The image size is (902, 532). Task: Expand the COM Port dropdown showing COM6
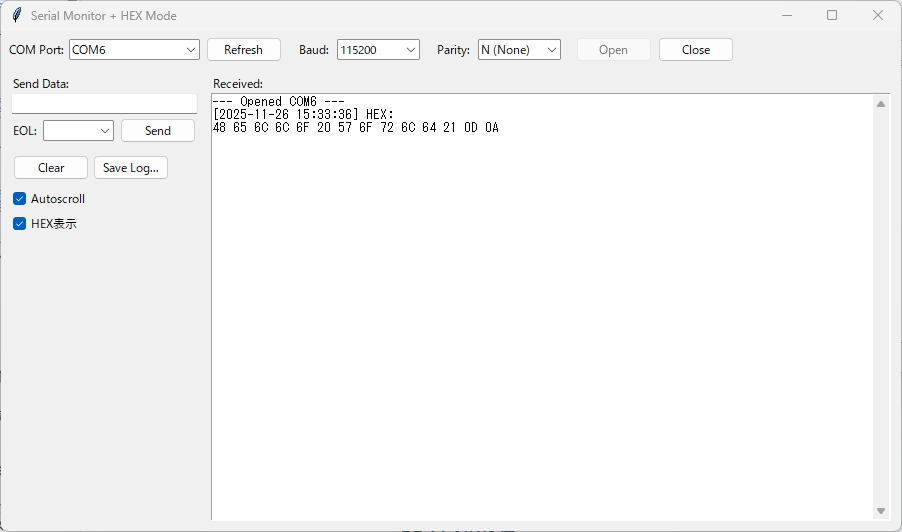click(190, 50)
